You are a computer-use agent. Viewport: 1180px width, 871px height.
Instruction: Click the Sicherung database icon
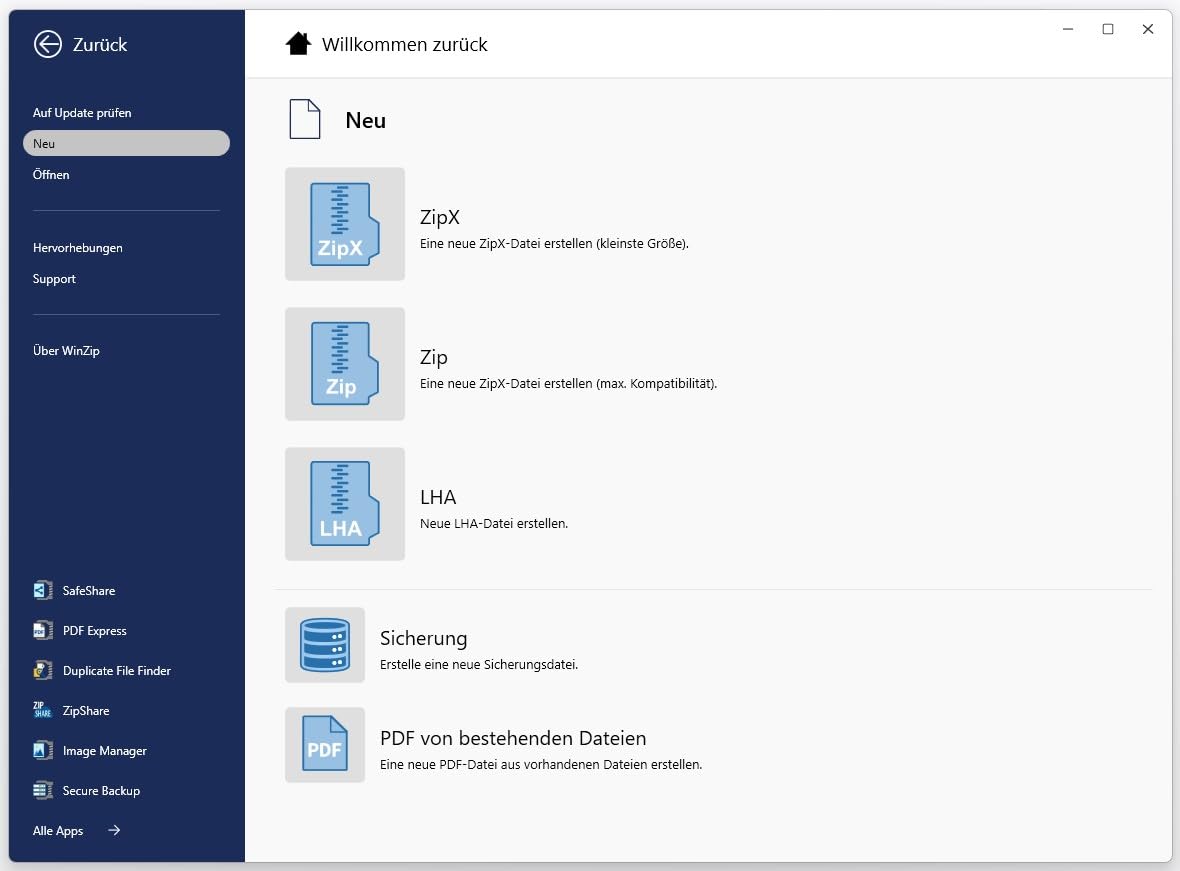(325, 645)
